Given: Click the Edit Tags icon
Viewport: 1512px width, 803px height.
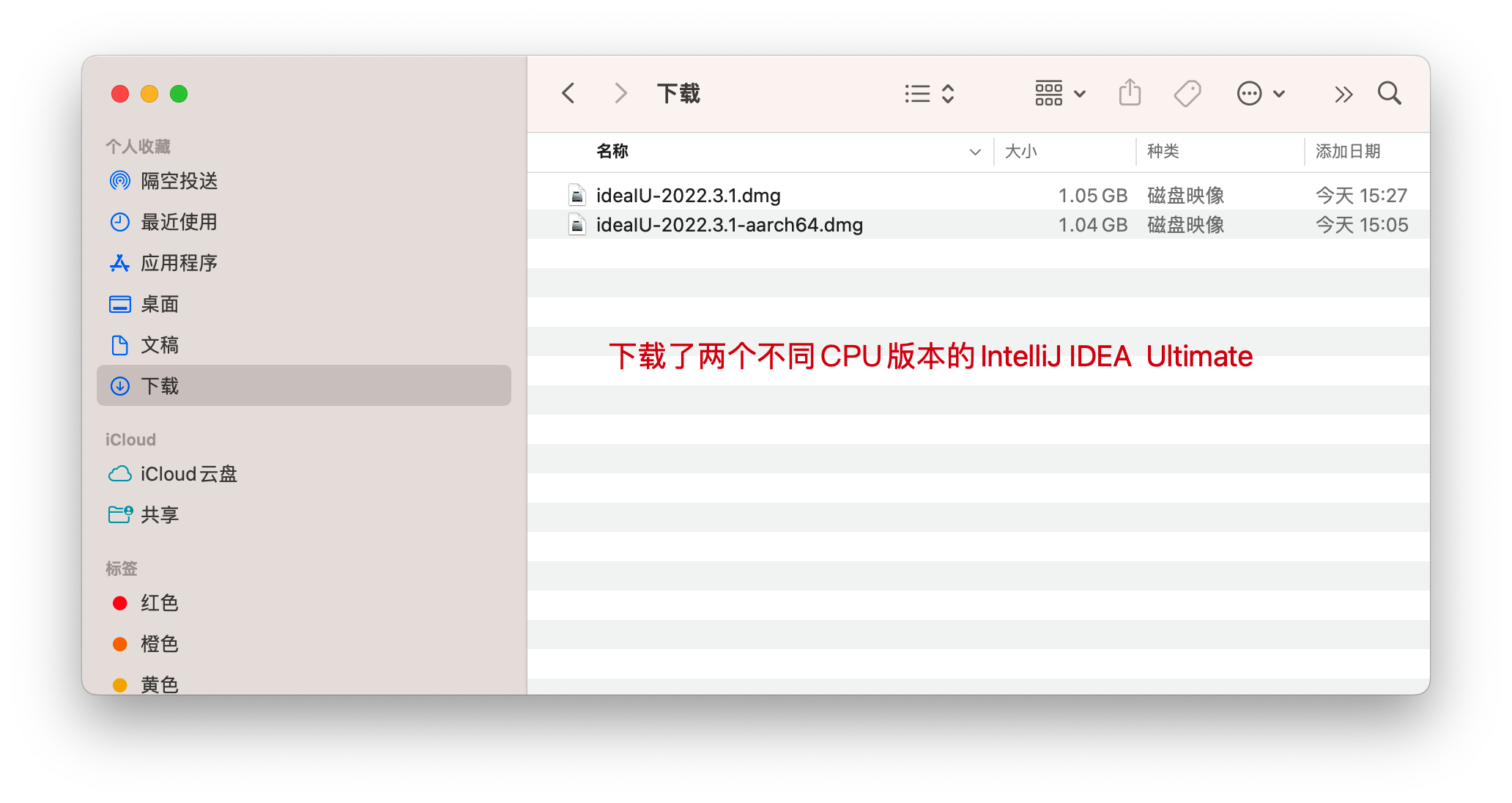Looking at the screenshot, I should [1187, 94].
